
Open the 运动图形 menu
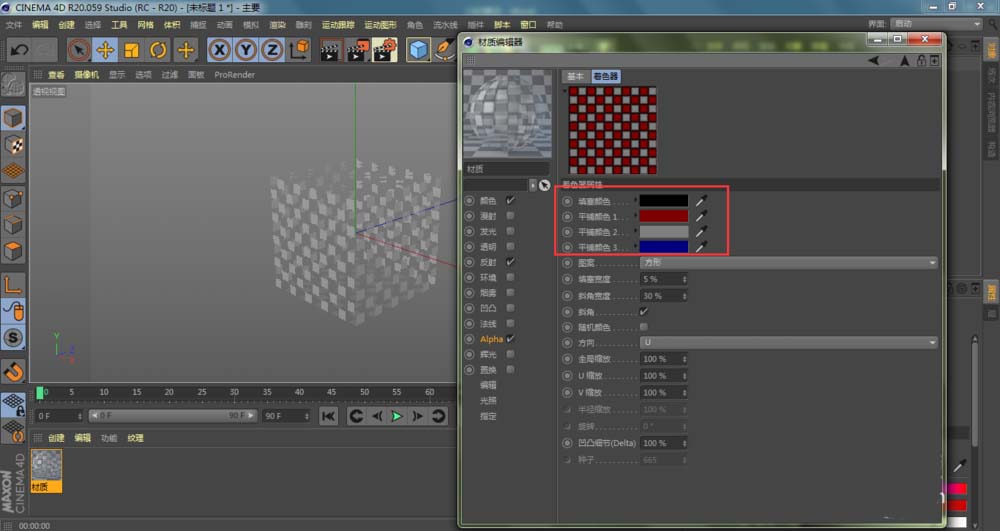click(x=380, y=25)
